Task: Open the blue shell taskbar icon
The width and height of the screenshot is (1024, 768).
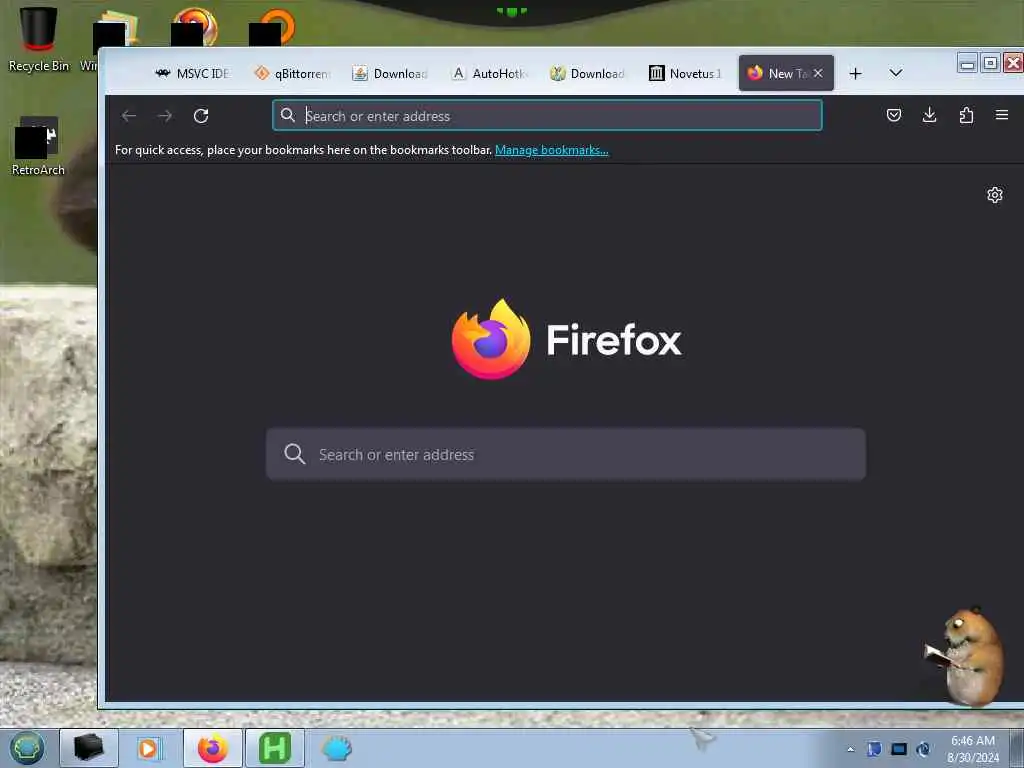Action: coord(337,748)
